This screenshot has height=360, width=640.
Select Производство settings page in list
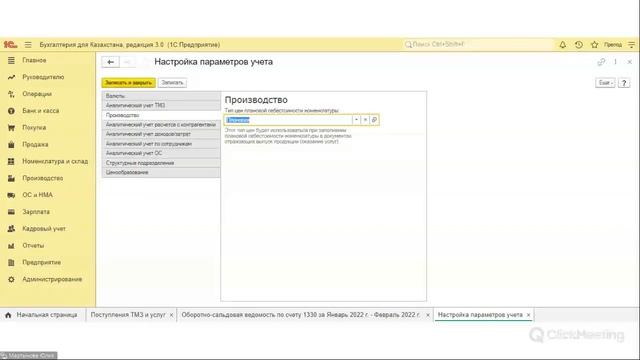pos(161,115)
